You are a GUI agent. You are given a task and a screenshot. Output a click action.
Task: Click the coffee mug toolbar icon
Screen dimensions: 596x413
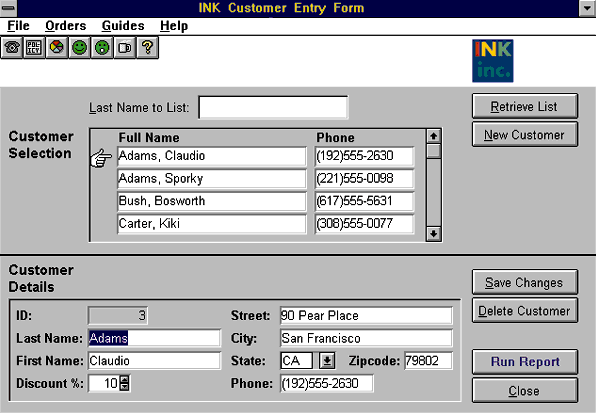point(125,48)
